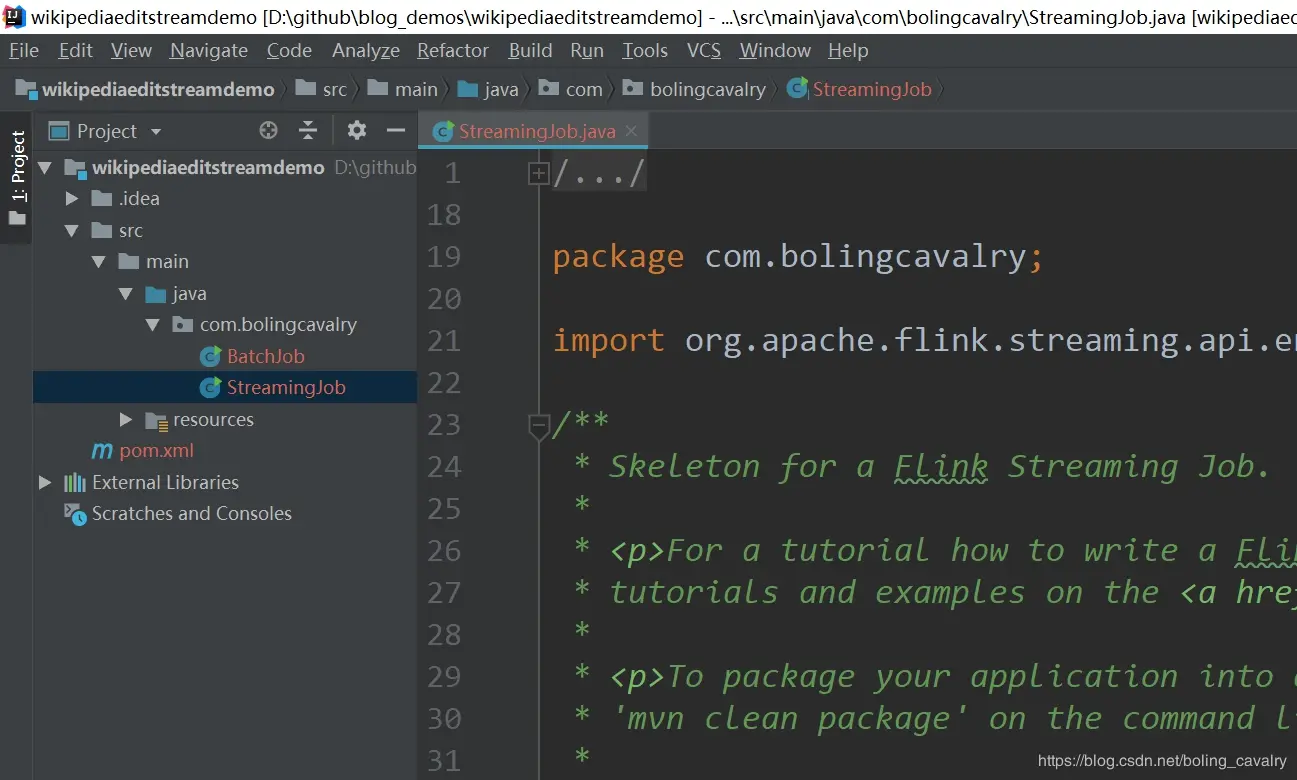
Task: Close the StreamingJob.java tab
Action: [x=631, y=131]
